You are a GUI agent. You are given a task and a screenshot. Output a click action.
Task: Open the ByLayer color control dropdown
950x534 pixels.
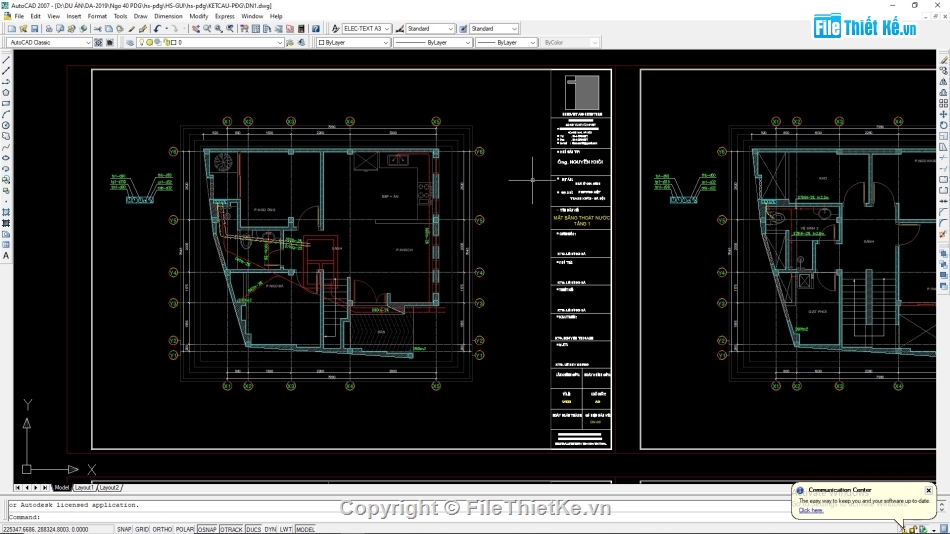point(353,42)
